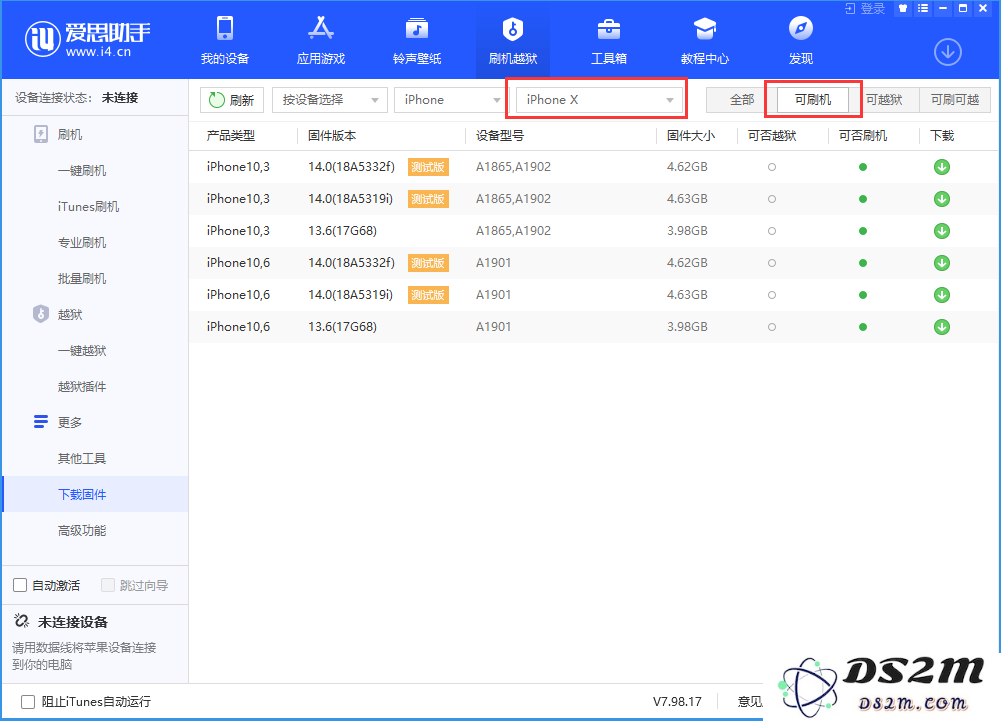The image size is (1001, 721).
Task: Open 专业刷机 in sidebar
Action: [82, 243]
